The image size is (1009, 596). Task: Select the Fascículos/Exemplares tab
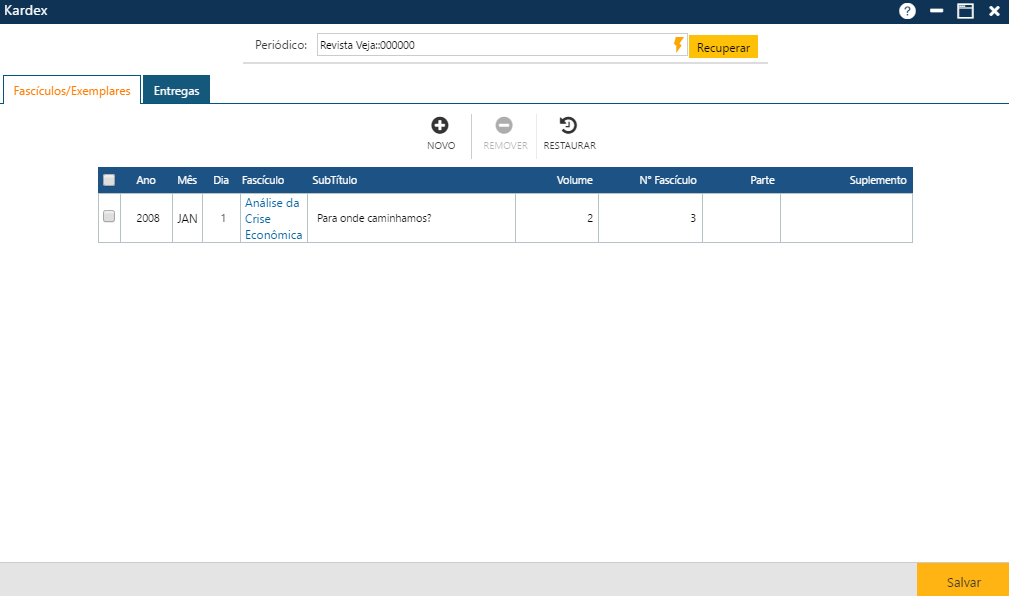pyautogui.click(x=71, y=89)
